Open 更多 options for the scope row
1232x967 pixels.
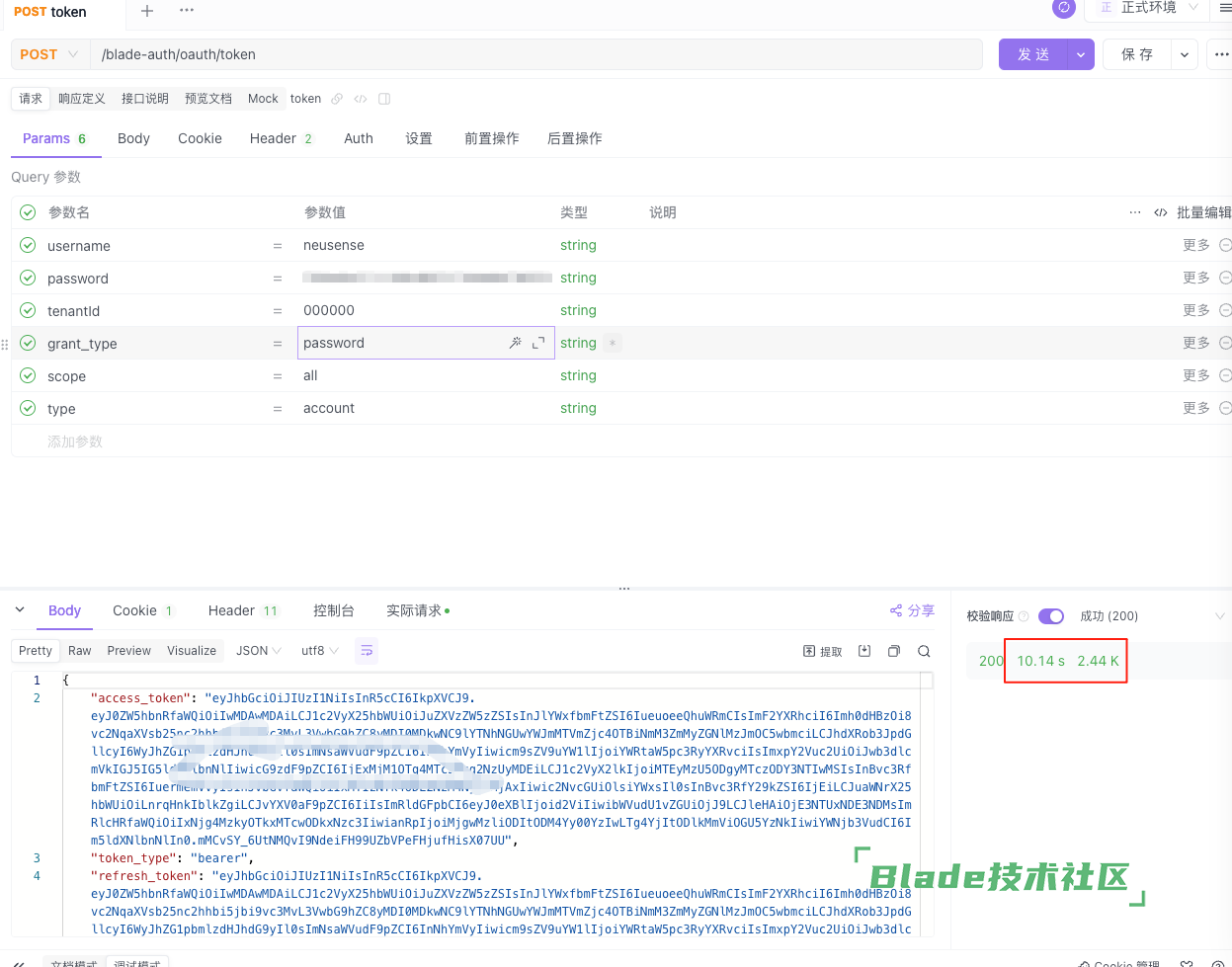pos(1196,375)
